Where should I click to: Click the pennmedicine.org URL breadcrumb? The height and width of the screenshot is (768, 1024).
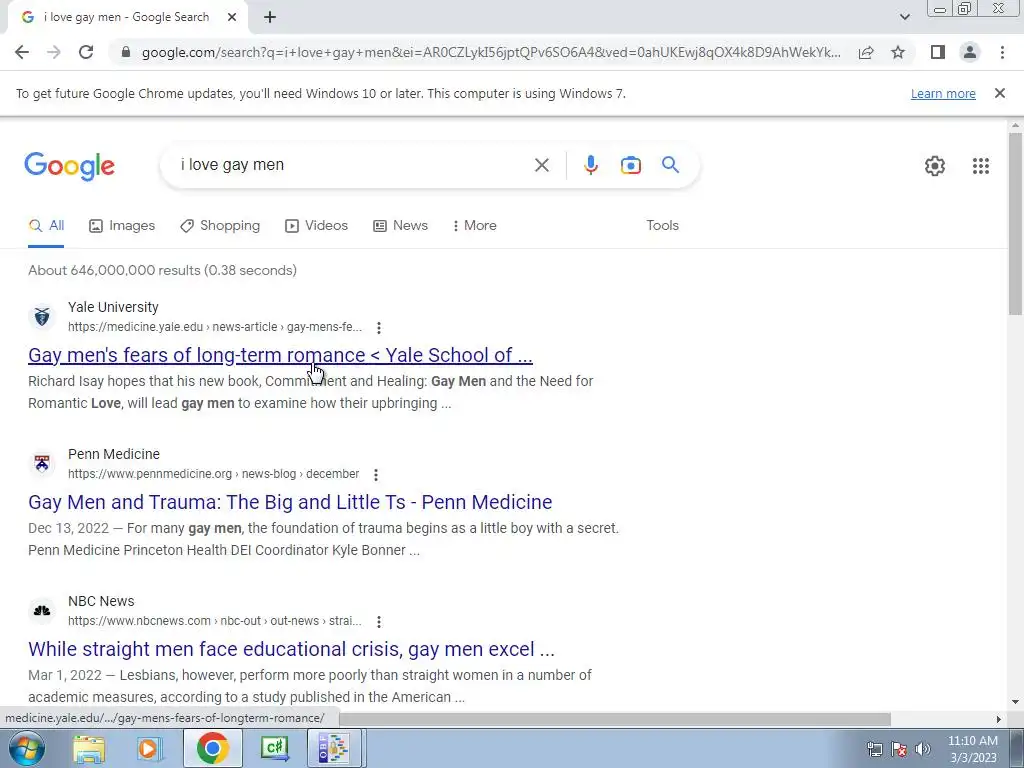pyautogui.click(x=214, y=474)
